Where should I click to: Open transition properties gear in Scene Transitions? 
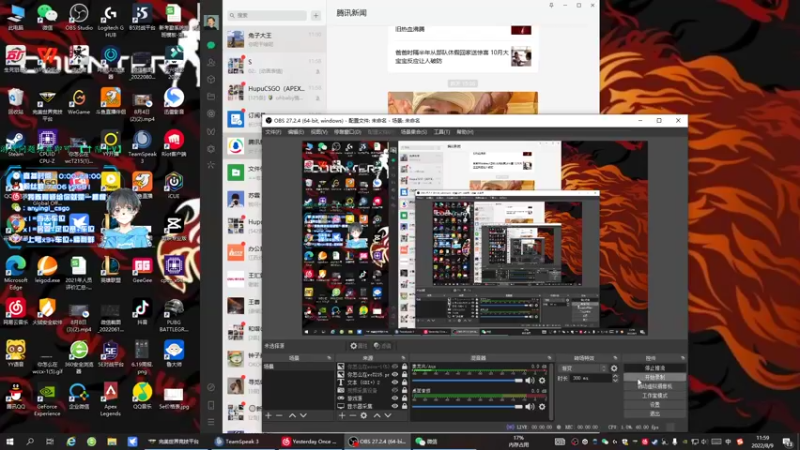pyautogui.click(x=614, y=368)
